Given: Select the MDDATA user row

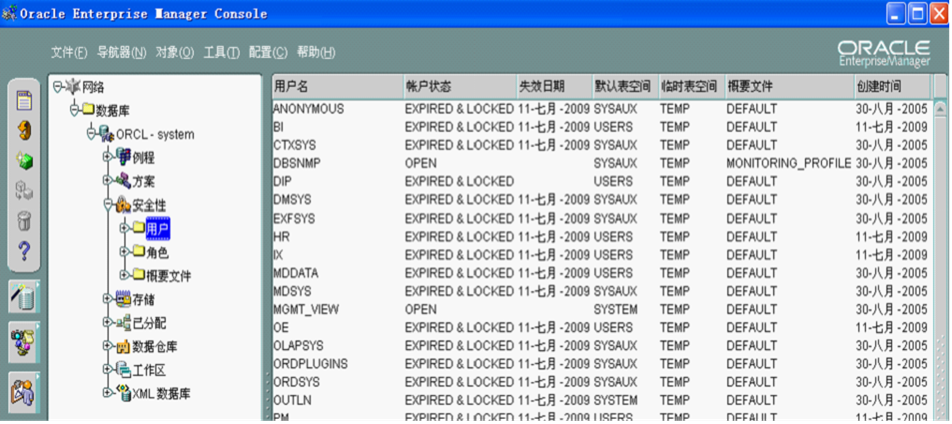Looking at the screenshot, I should (601, 273).
